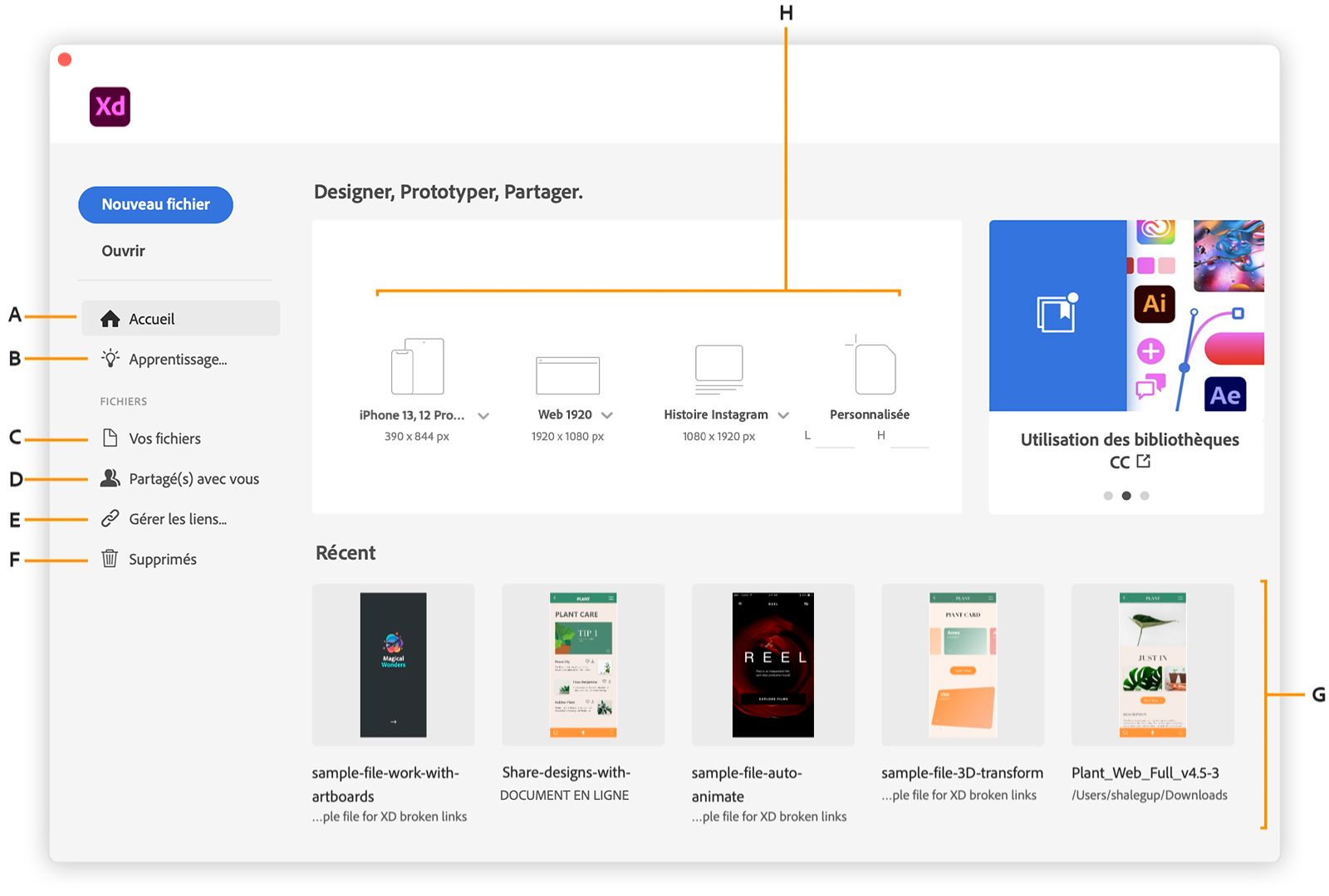Click the Plant_Web_Full_v4.5-3 file name
The image size is (1329, 896).
point(1145,772)
